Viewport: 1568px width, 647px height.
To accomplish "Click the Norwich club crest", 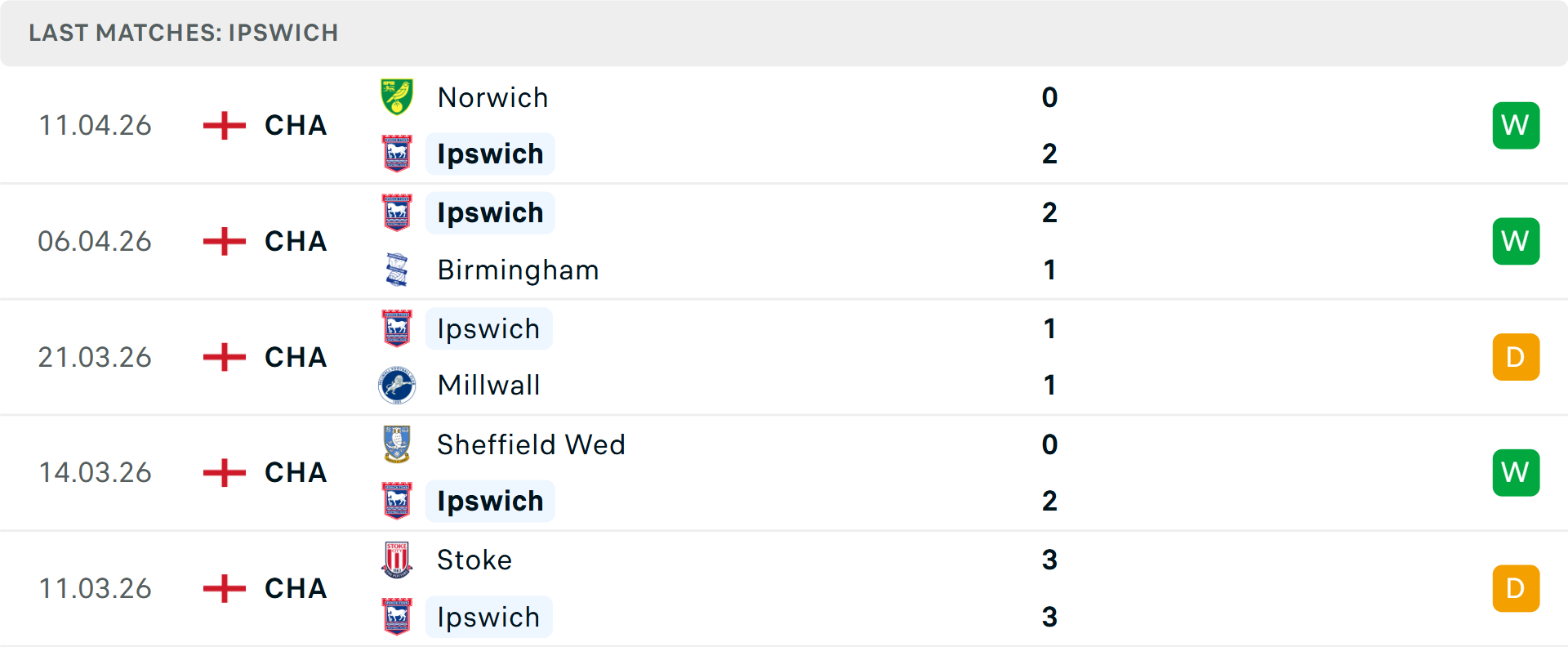I will point(397,97).
